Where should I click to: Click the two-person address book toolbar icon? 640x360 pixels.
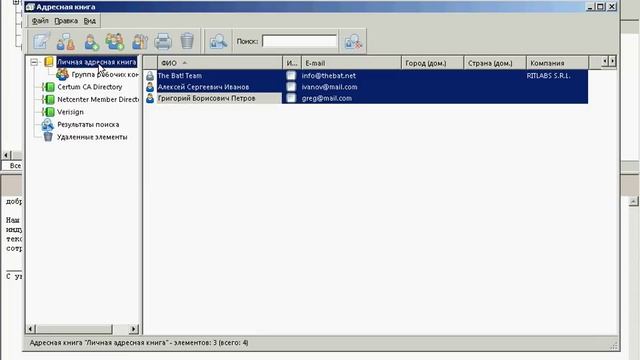point(66,41)
